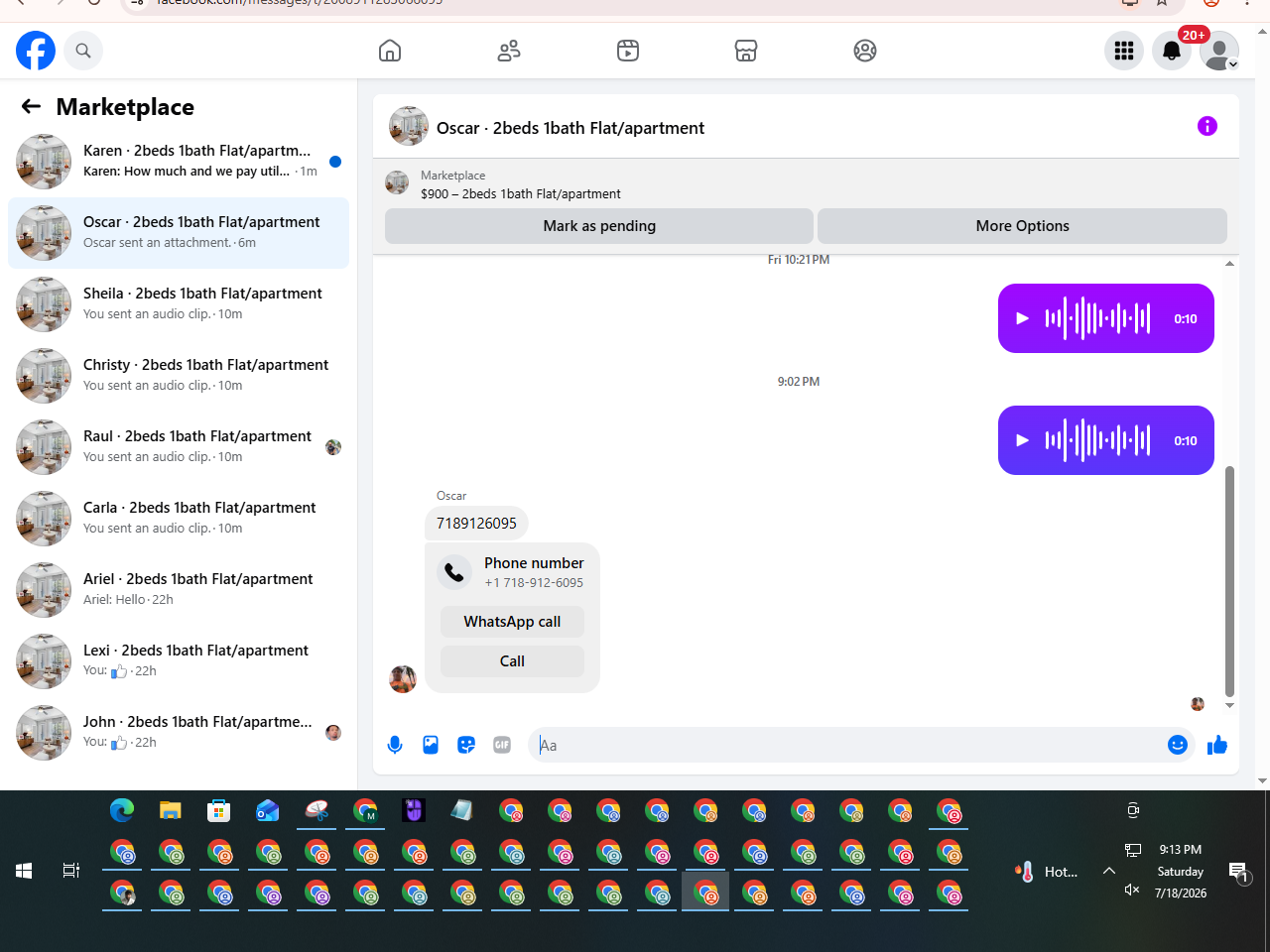Open the Friends icon in the top navigation
Viewport: 1270px width, 952px height.
coord(509,51)
